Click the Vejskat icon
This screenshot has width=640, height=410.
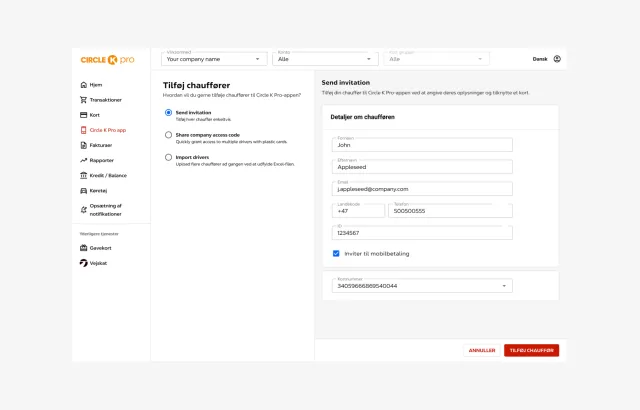pos(84,263)
